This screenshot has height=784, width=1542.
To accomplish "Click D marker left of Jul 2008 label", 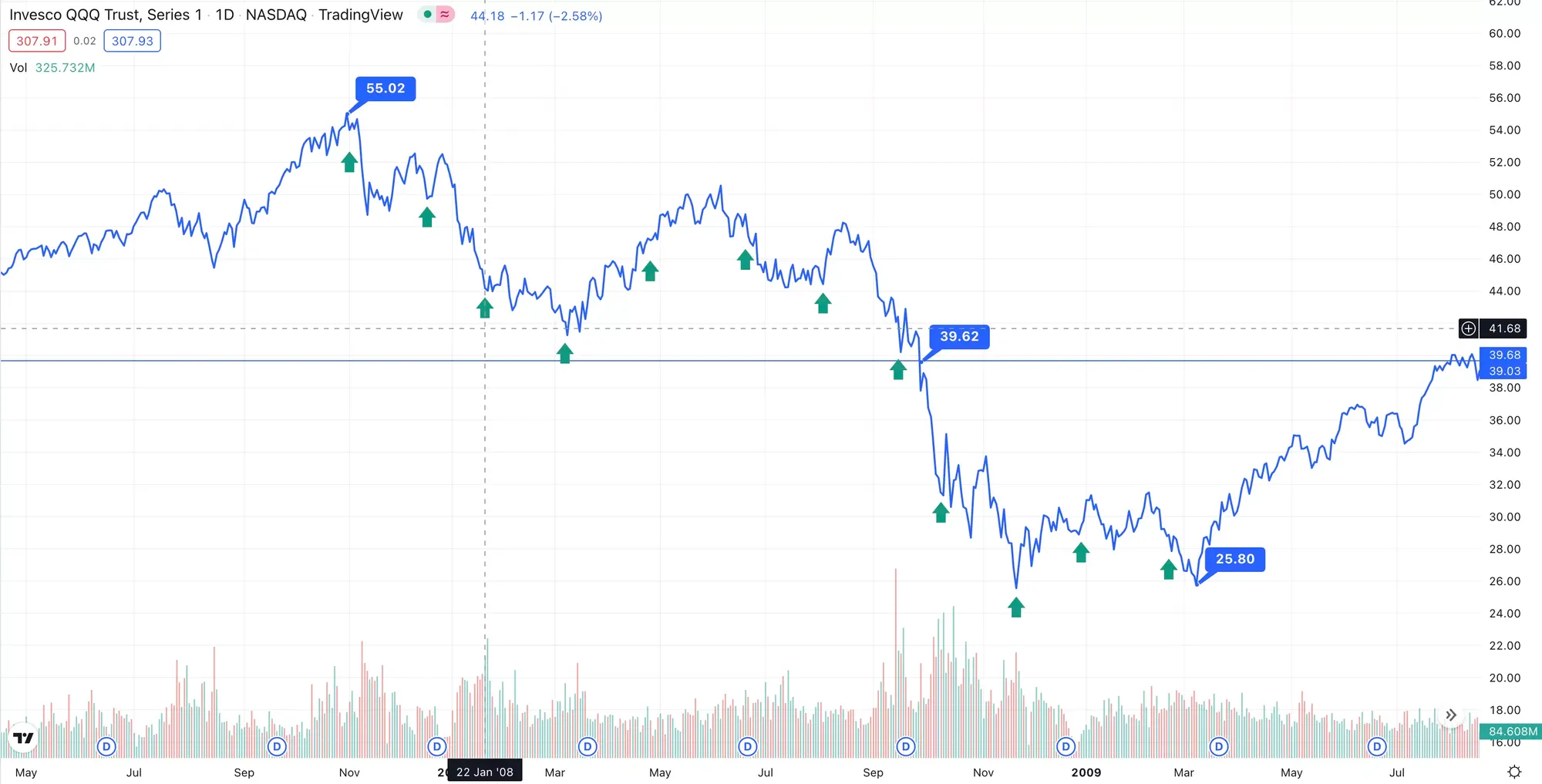I will (x=747, y=746).
